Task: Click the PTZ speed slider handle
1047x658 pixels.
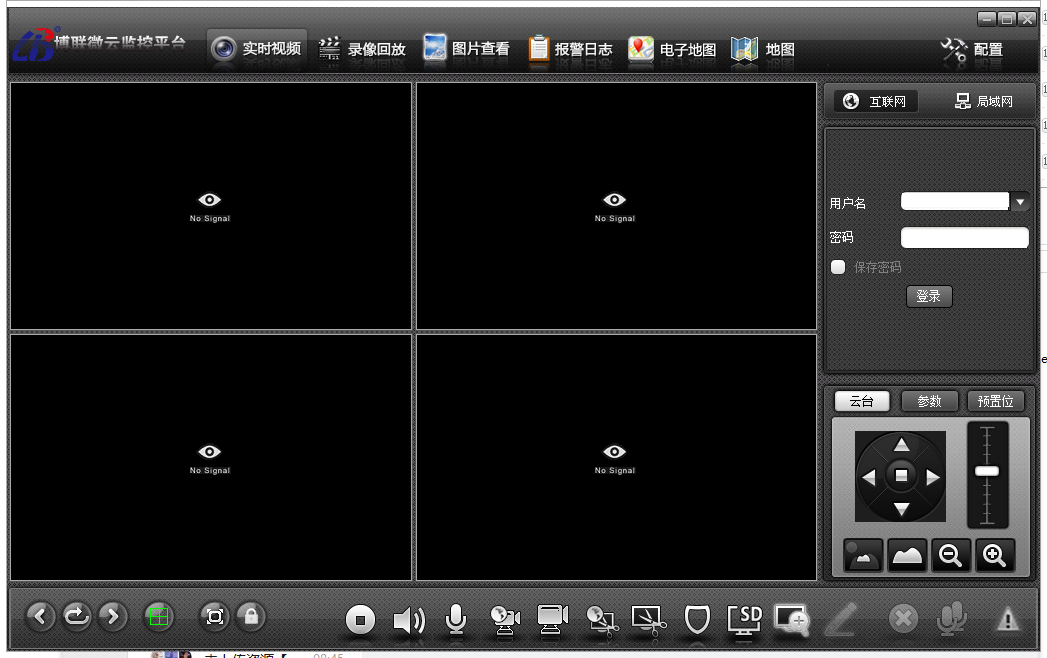Action: click(x=987, y=471)
